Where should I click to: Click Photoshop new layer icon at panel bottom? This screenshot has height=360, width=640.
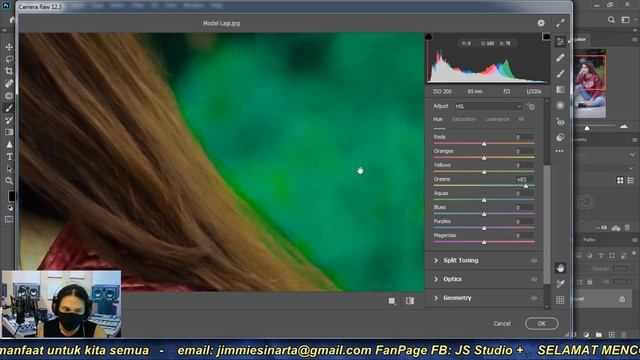tap(611, 335)
